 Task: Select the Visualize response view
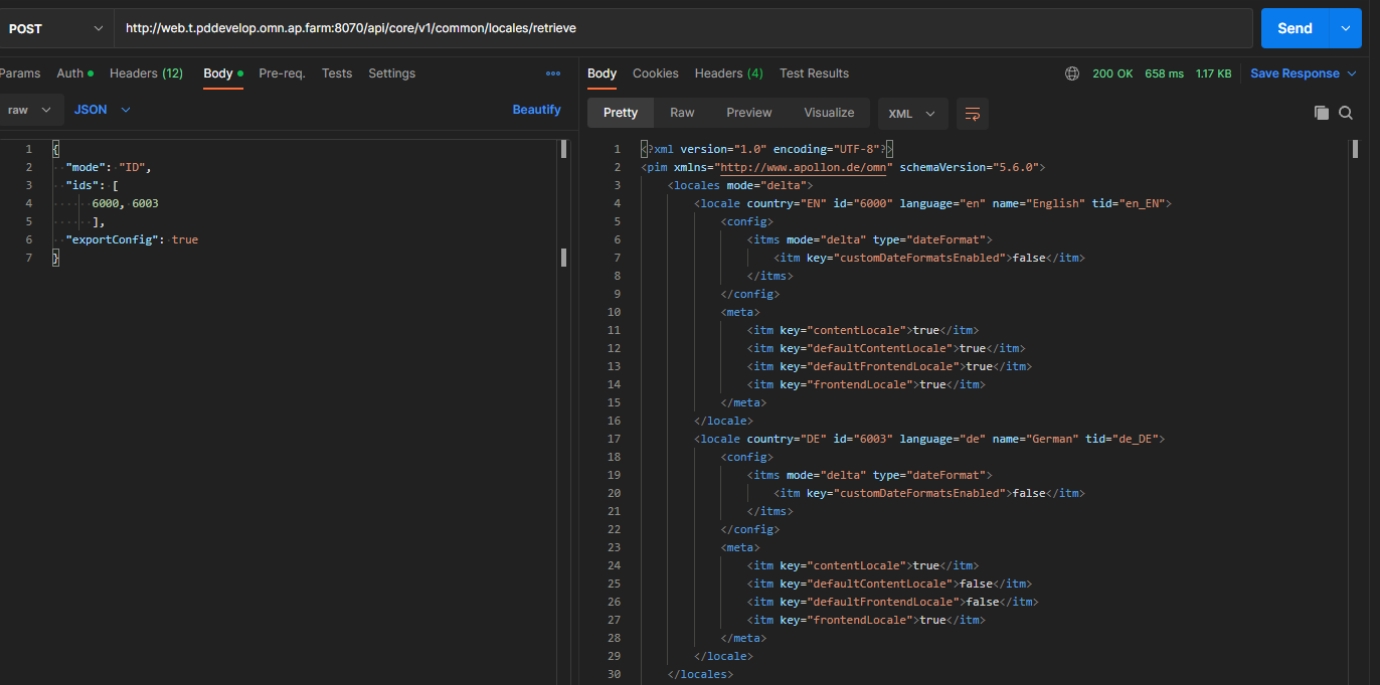pos(829,113)
